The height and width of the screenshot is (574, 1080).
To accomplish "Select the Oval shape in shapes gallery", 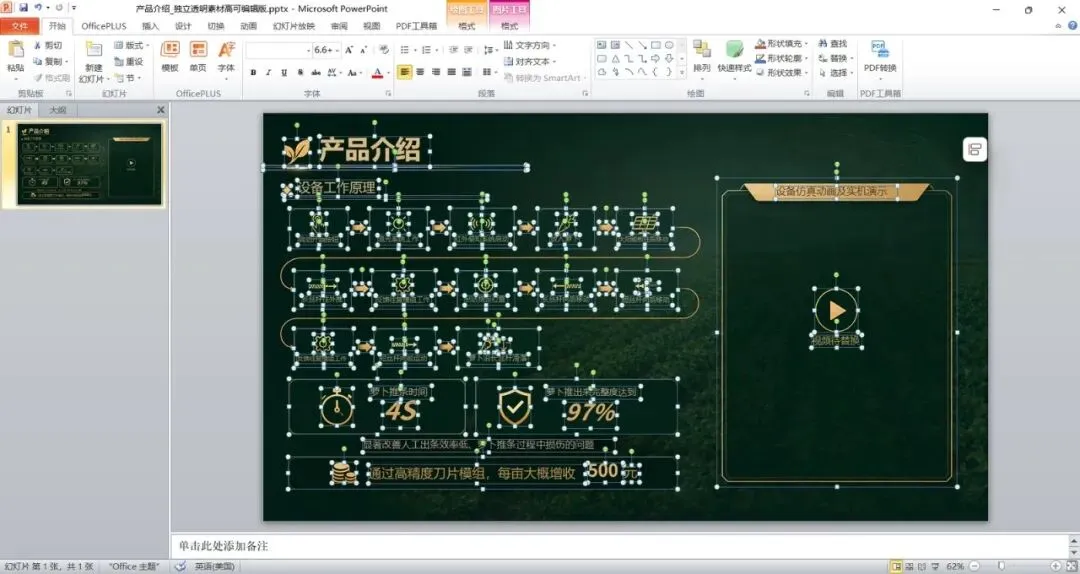I will pos(669,45).
